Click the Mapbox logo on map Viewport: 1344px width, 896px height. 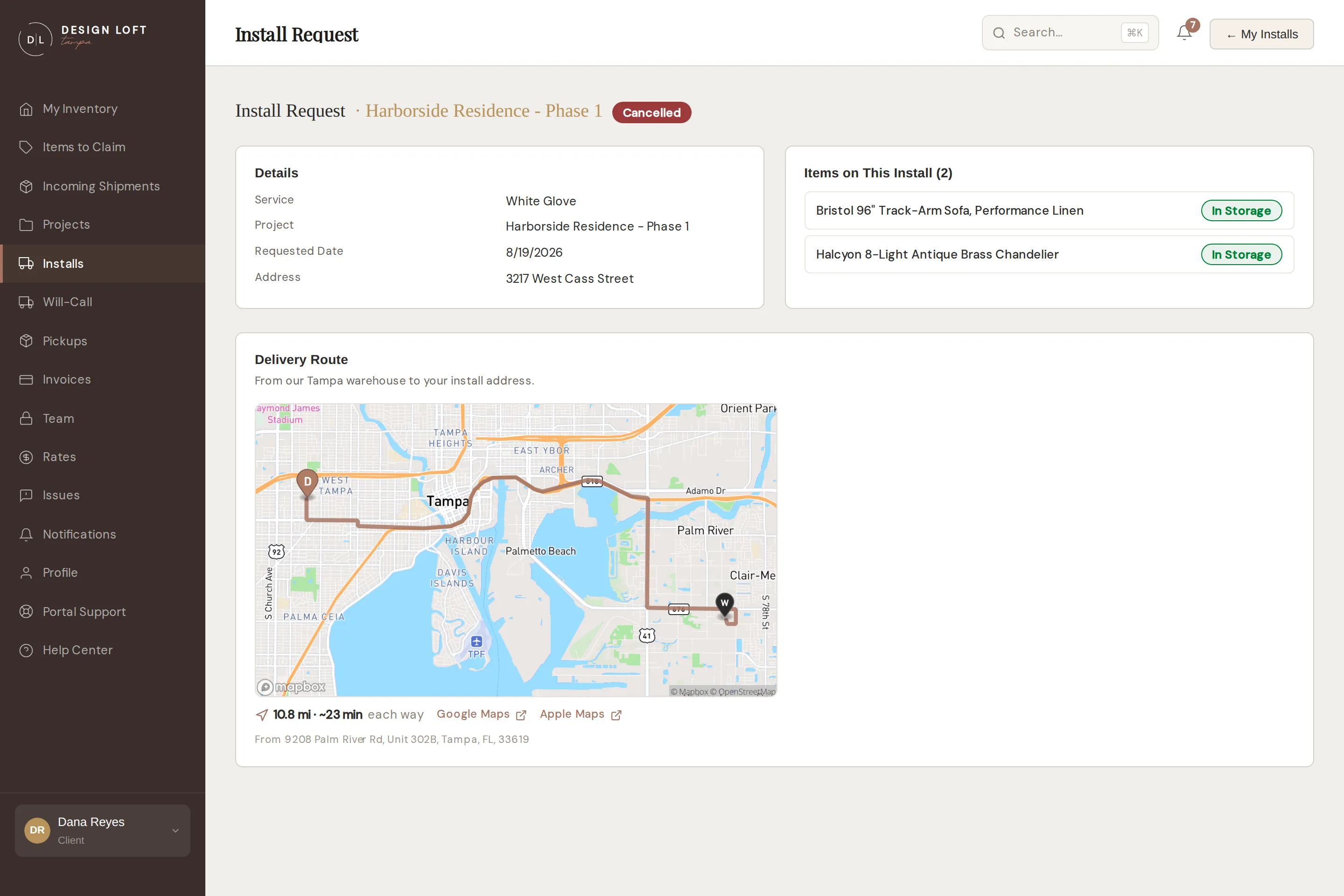[291, 686]
